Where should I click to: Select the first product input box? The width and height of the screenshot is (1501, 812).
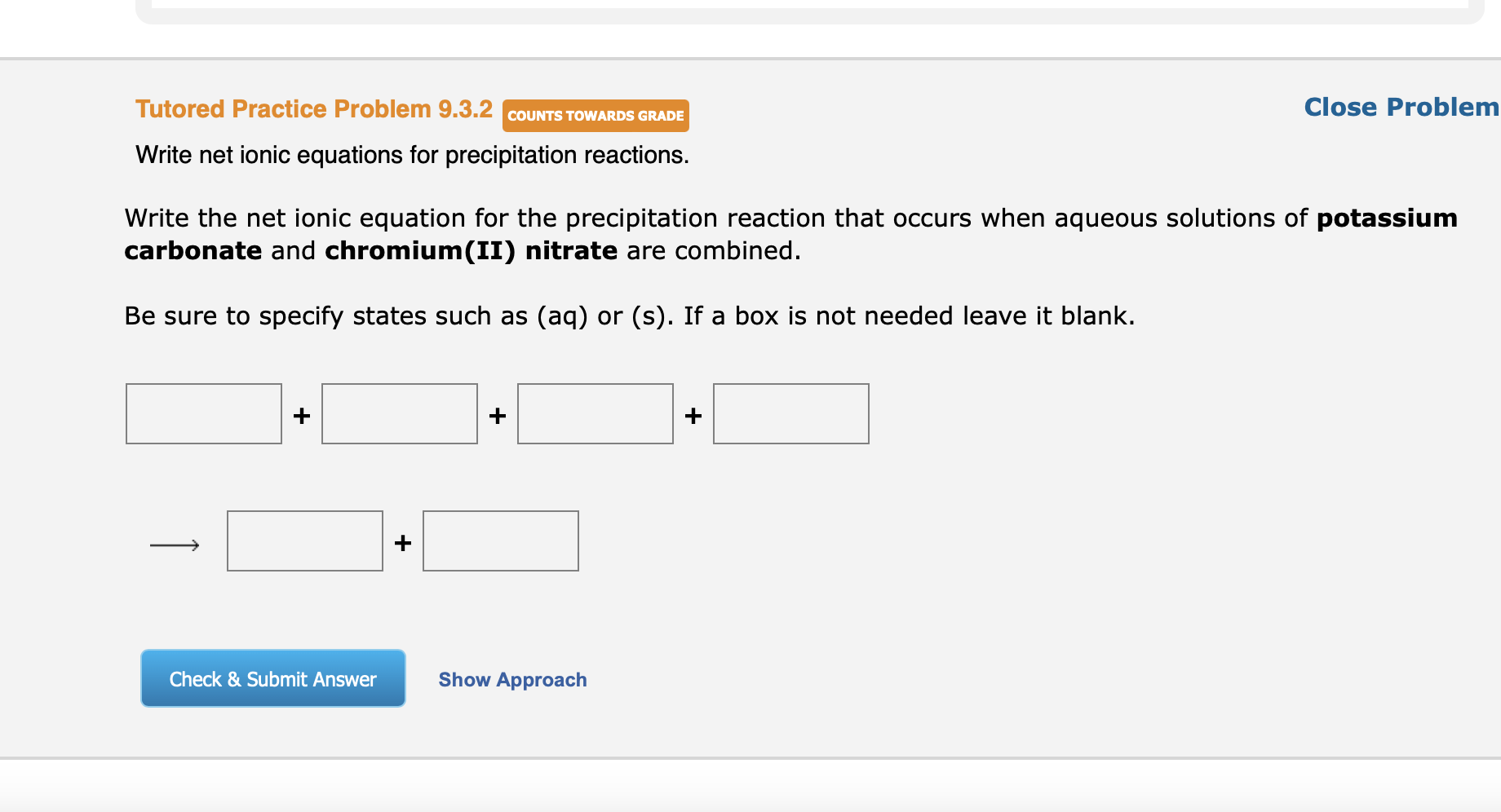pos(304,541)
